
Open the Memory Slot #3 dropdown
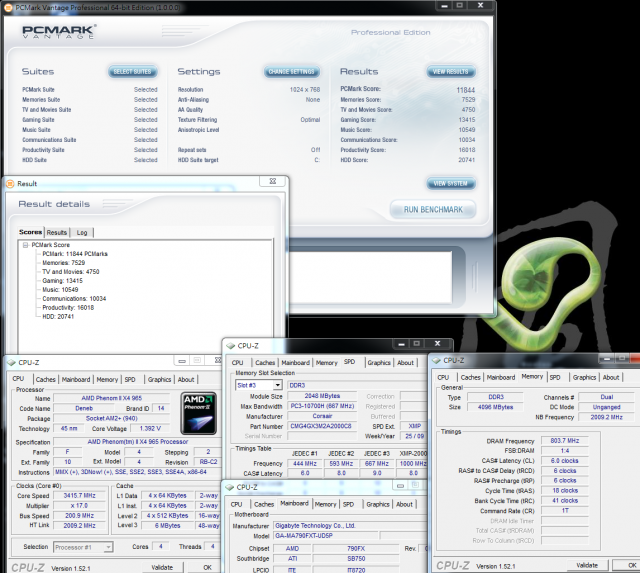278,385
